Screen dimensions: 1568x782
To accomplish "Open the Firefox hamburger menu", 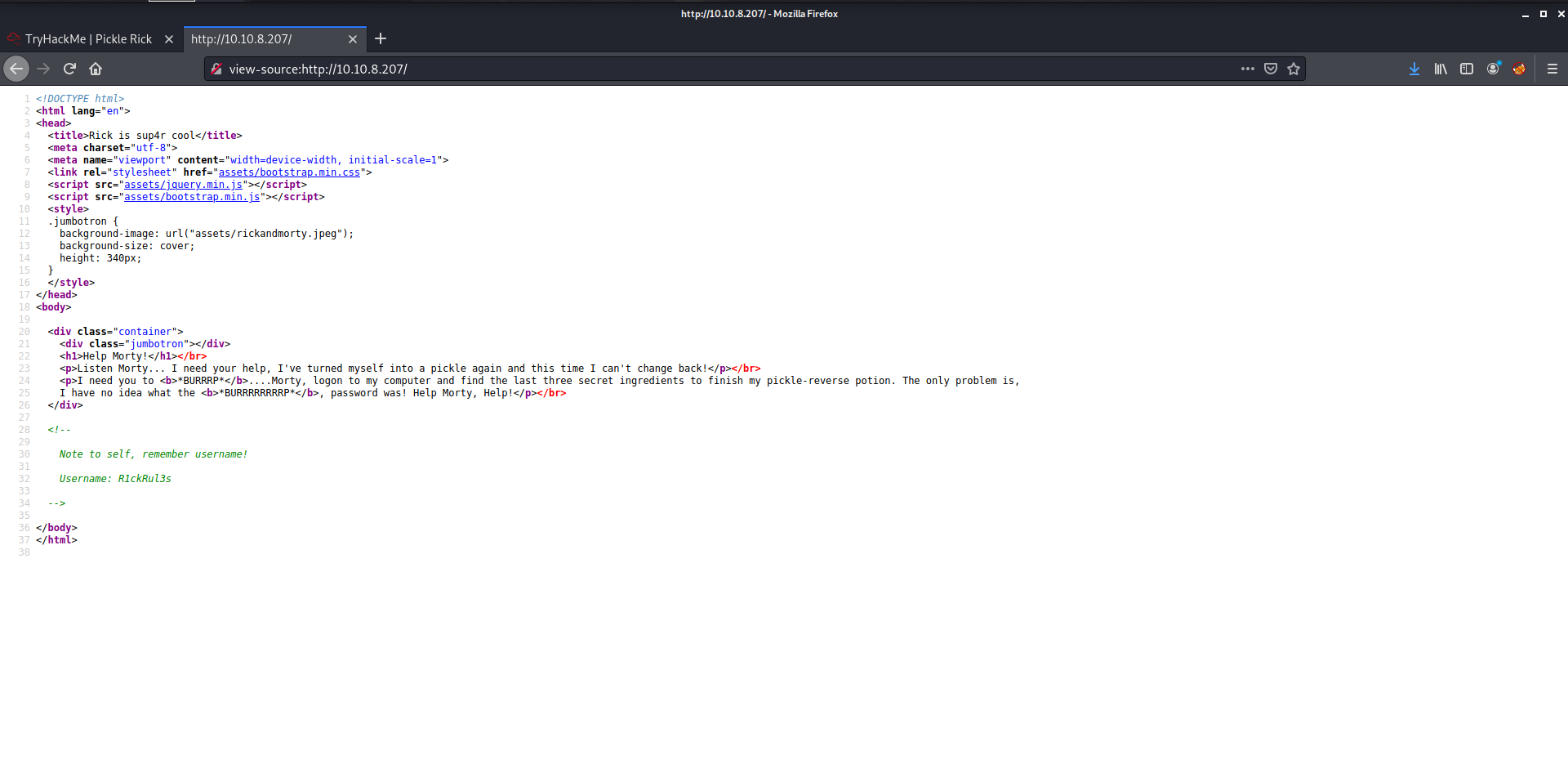I will coord(1552,69).
